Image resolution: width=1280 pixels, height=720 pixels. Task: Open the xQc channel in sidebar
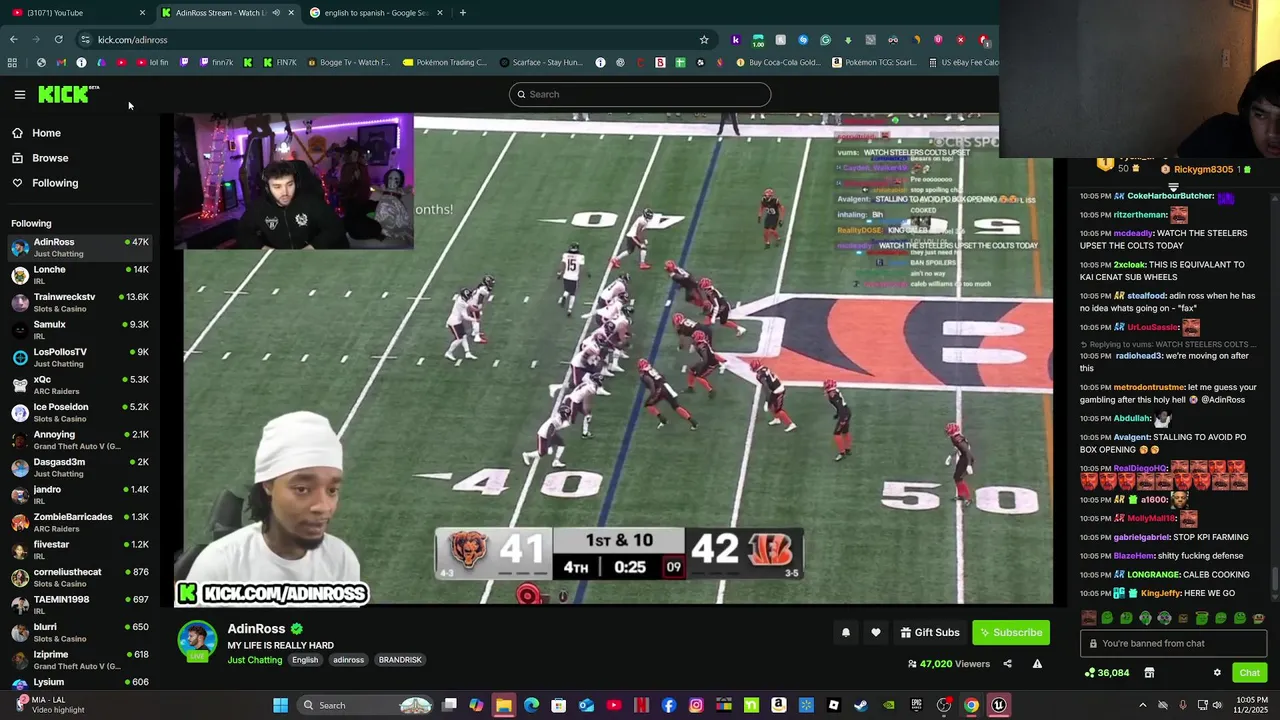click(x=78, y=385)
